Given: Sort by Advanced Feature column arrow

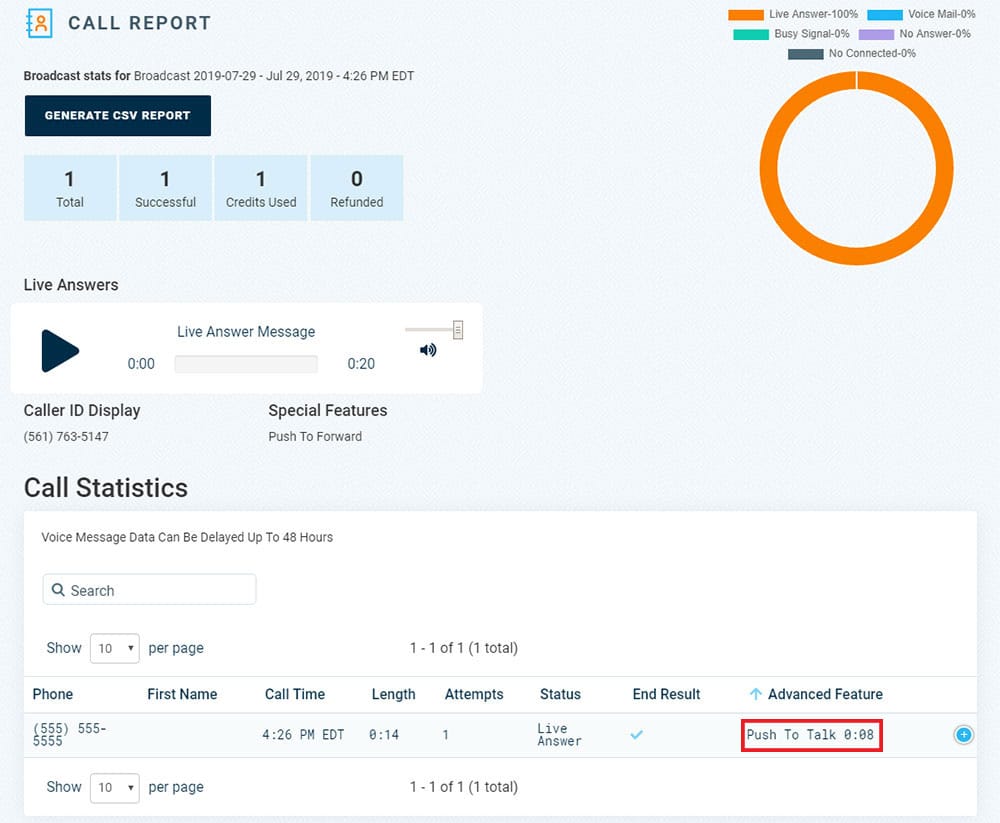Looking at the screenshot, I should 756,694.
